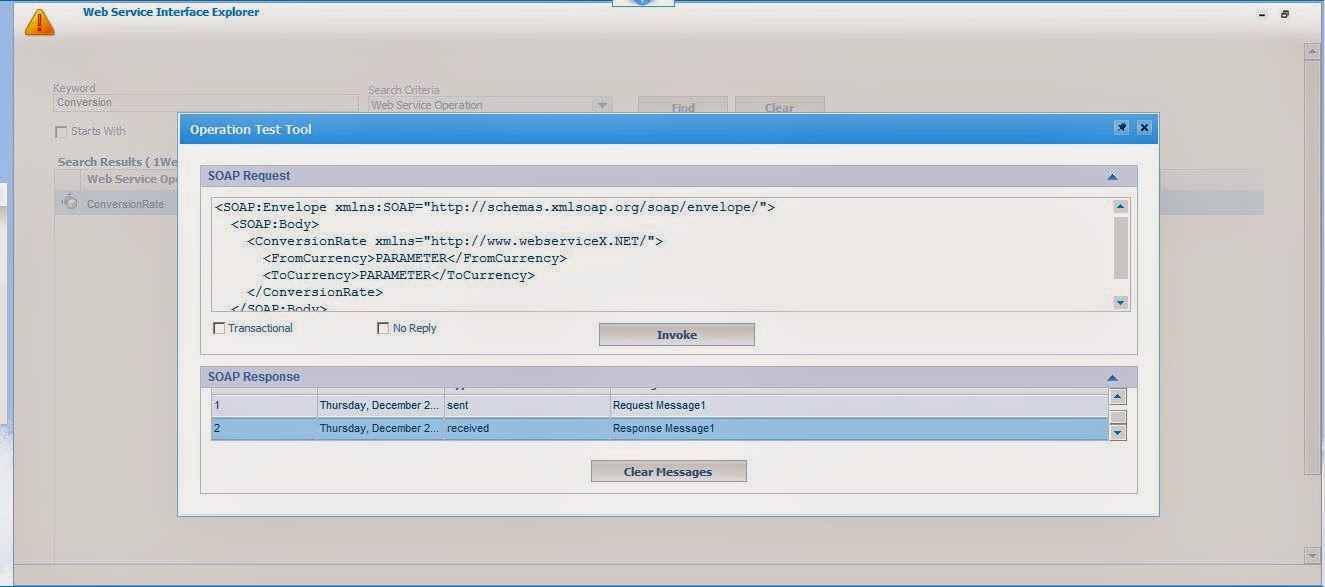Viewport: 1325px width, 587px height.
Task: Pin the Operation Test Tool dialog
Action: (1121, 128)
